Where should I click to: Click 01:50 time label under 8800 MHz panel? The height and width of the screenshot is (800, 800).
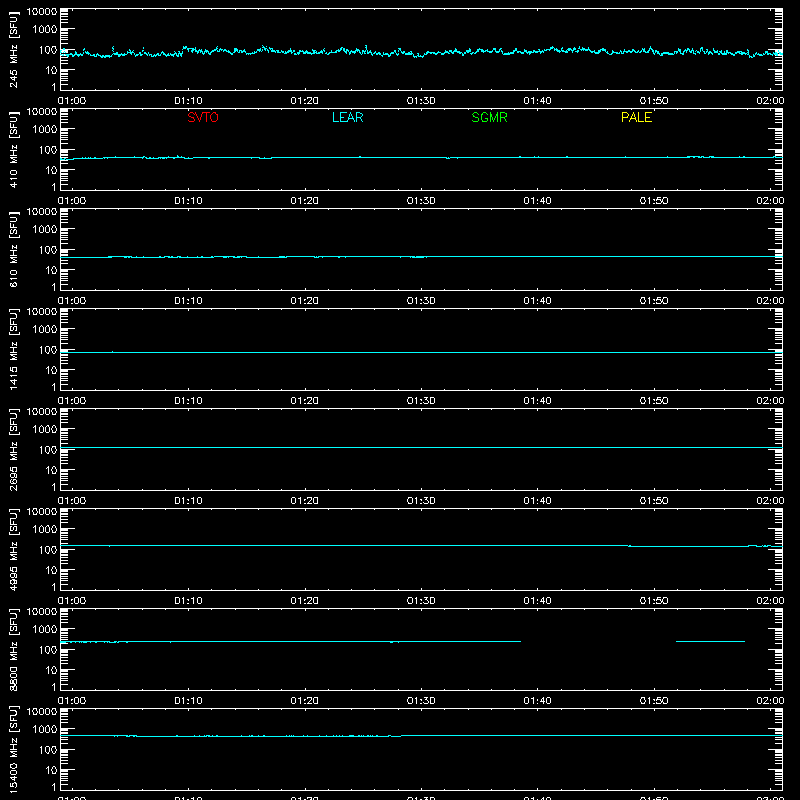click(x=654, y=701)
